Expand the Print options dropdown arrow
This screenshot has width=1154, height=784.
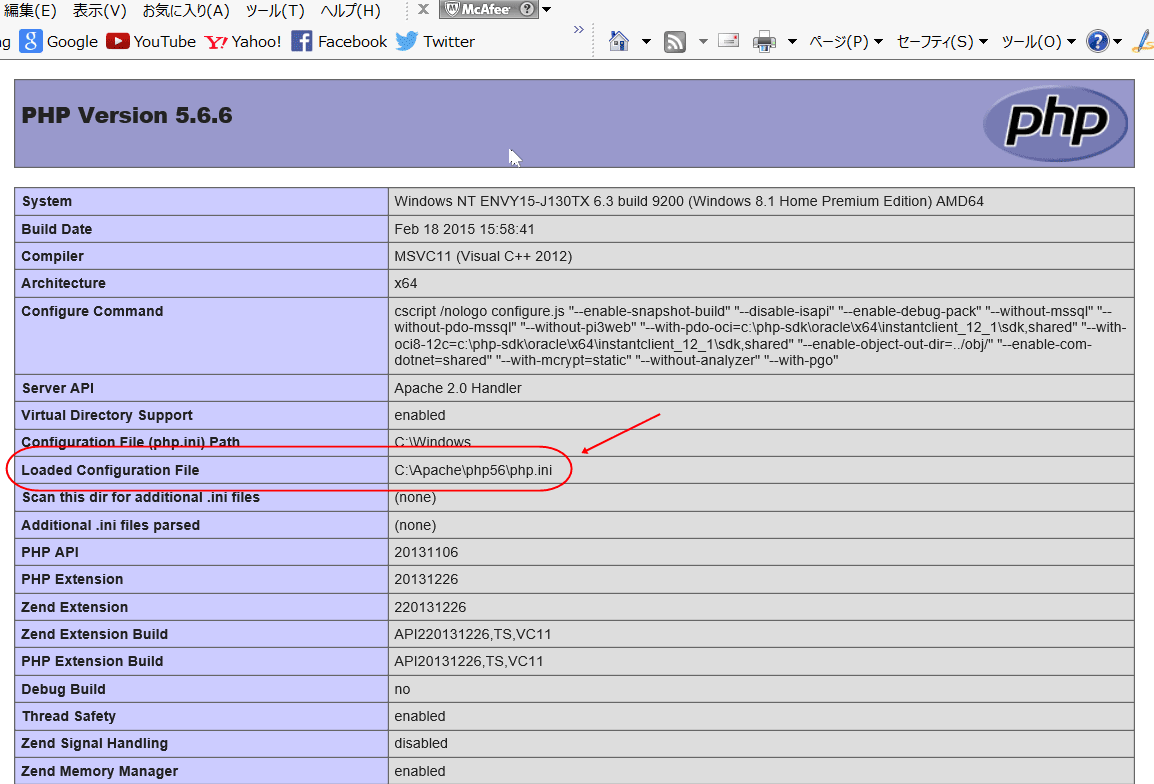(792, 42)
